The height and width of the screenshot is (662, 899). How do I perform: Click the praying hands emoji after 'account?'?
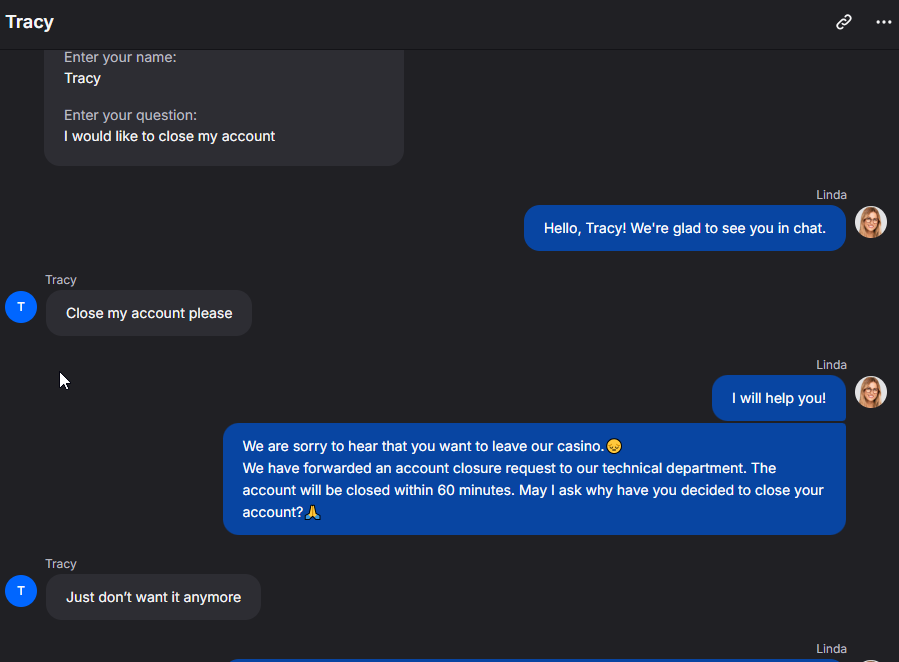point(312,512)
